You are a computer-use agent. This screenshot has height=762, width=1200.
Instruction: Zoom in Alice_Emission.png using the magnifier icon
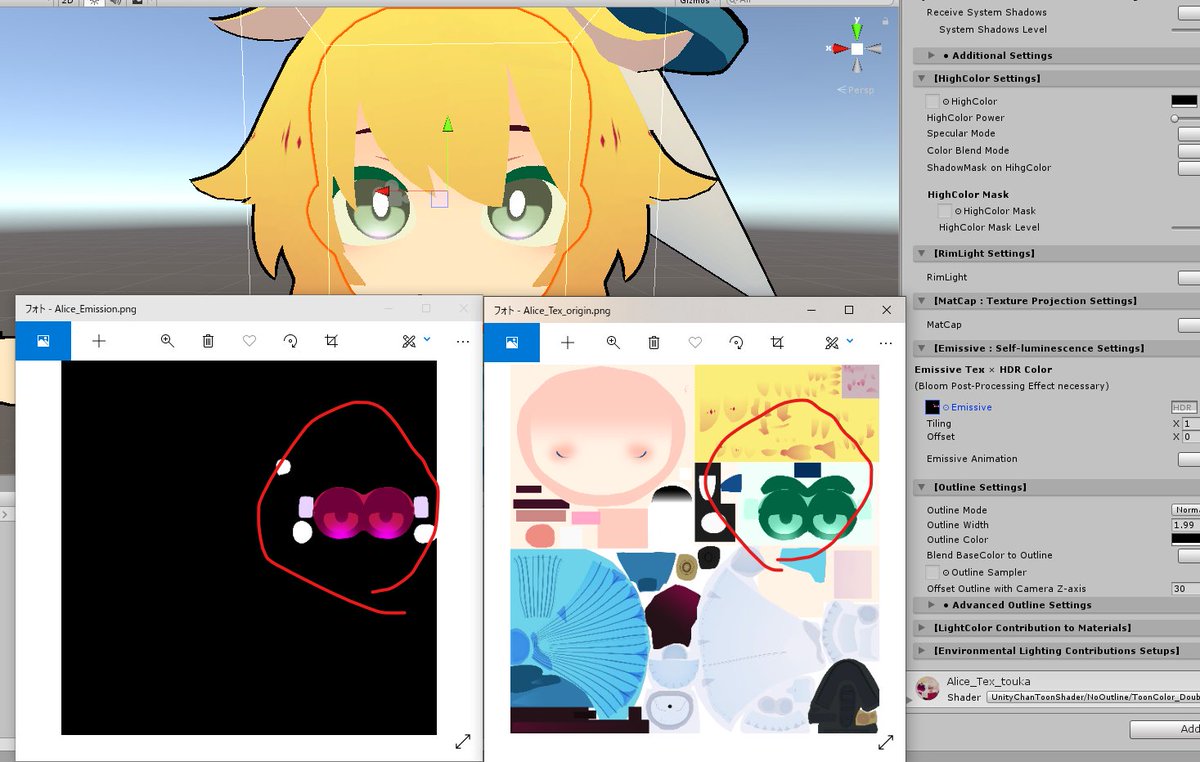tap(167, 341)
